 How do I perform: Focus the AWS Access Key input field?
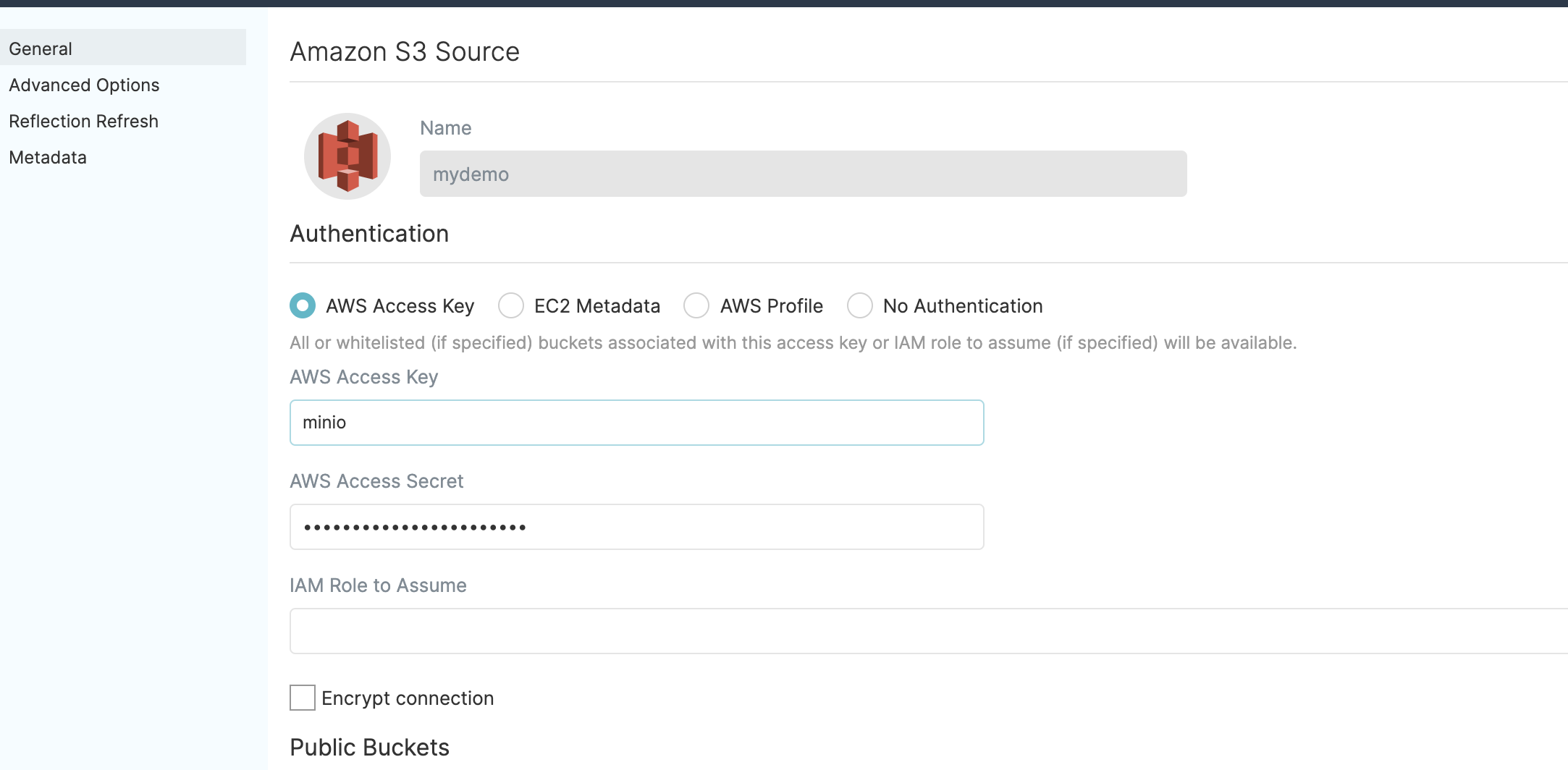(636, 423)
